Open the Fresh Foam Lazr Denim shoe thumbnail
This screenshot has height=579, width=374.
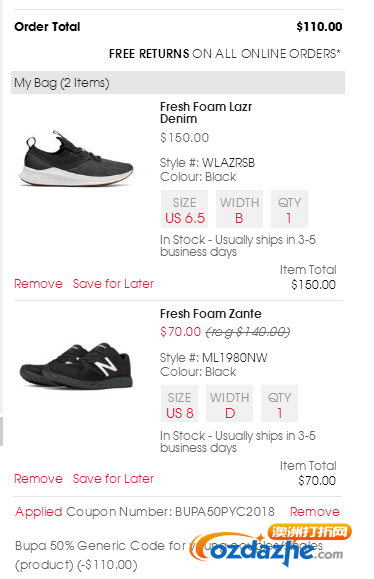[76, 159]
